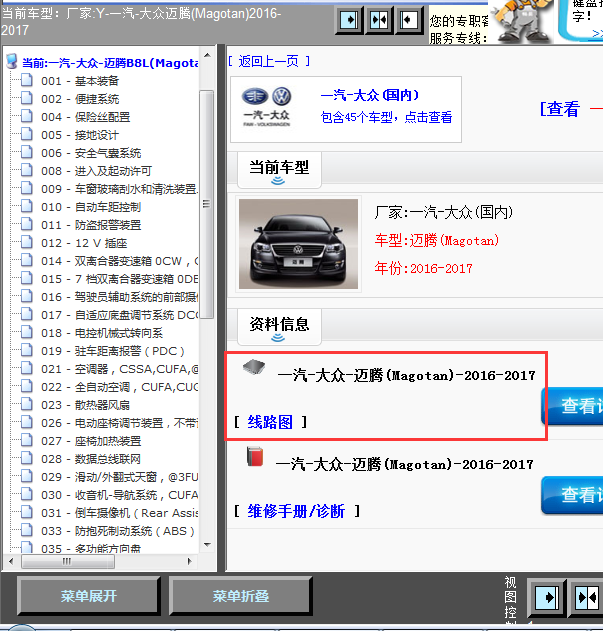603x631 pixels.
Task: Click the gray wiring diagram module icon
Action: (x=254, y=367)
